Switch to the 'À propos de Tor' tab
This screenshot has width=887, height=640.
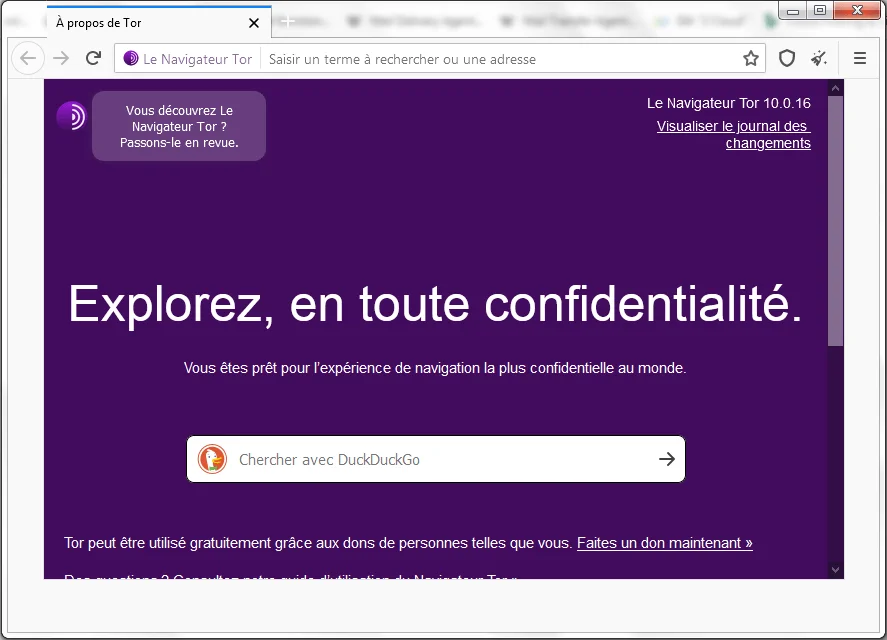pyautogui.click(x=140, y=22)
